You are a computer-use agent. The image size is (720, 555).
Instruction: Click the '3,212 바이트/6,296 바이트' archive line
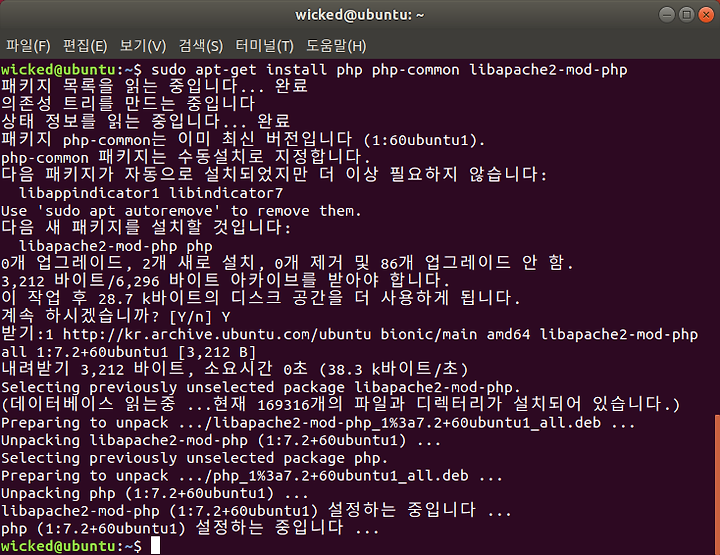(225, 281)
